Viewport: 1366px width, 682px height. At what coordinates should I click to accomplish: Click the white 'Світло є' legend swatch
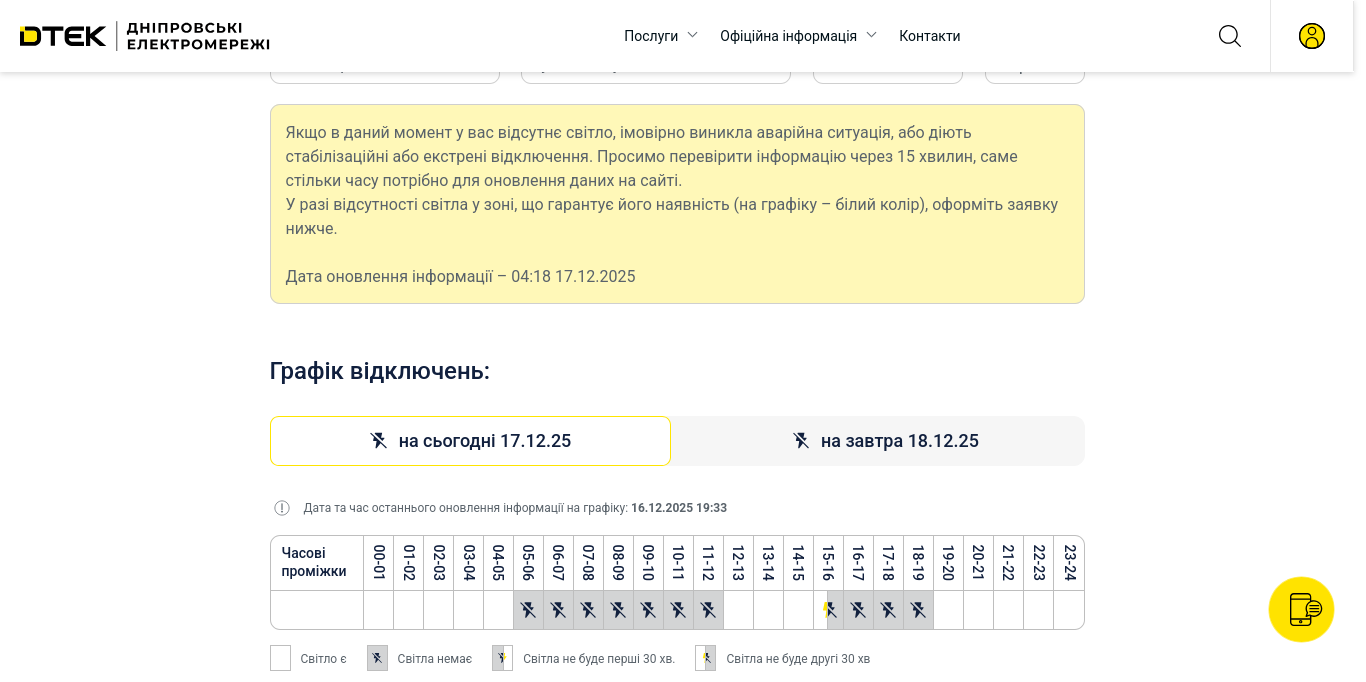[x=280, y=658]
